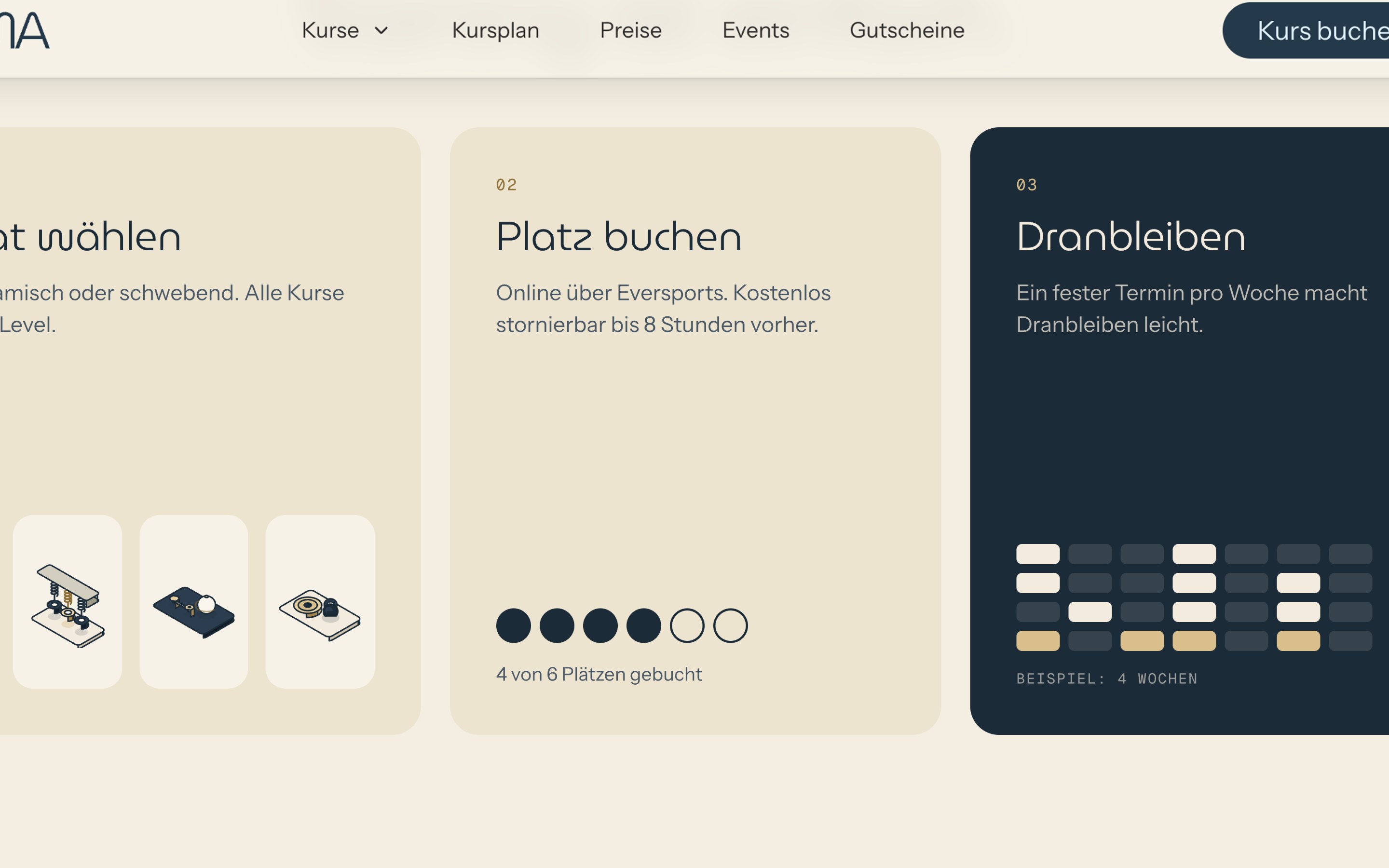Click the first gold cell in calendar grid
The image size is (1389, 868).
(x=1038, y=641)
